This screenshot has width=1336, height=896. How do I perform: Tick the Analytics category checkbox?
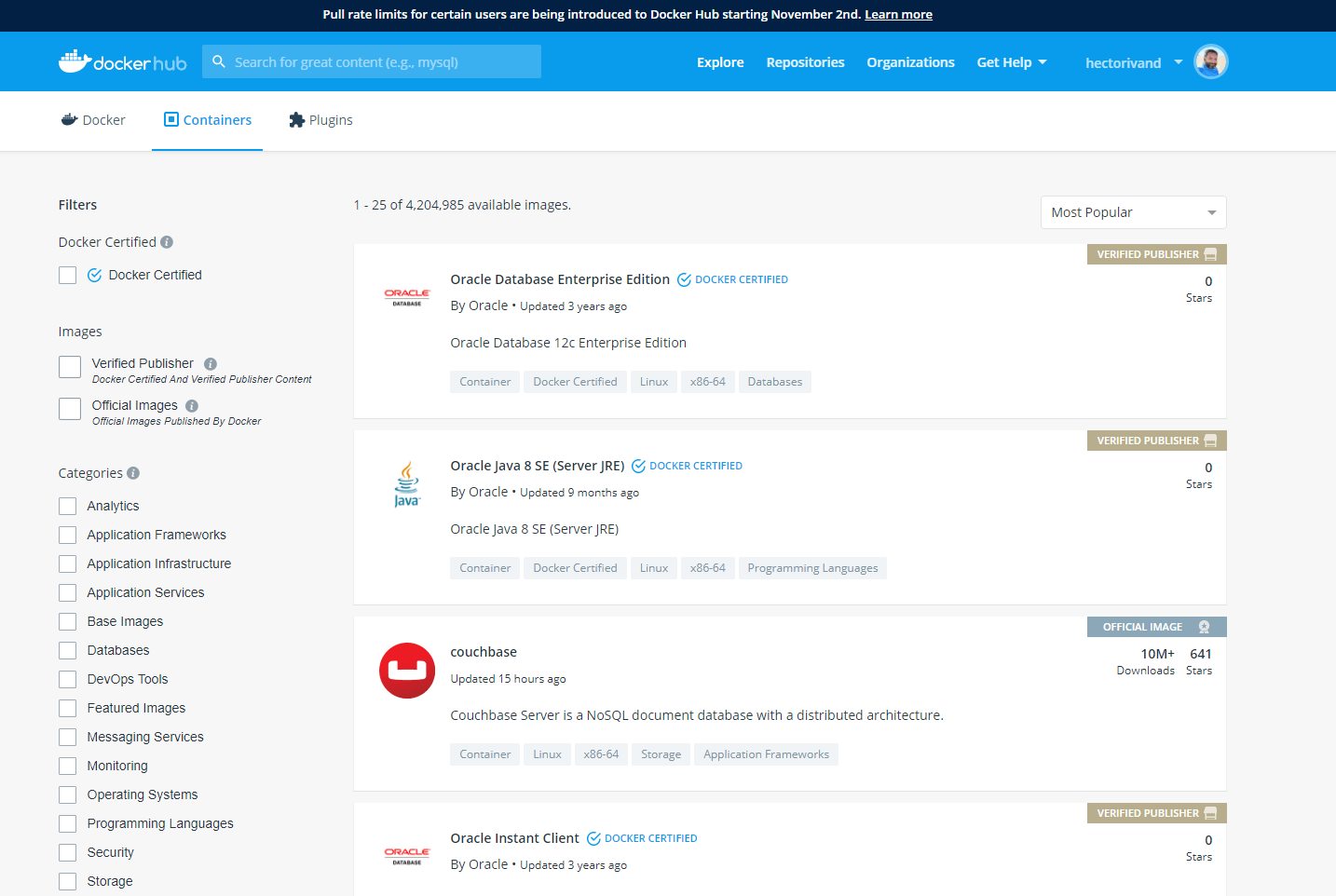click(67, 506)
